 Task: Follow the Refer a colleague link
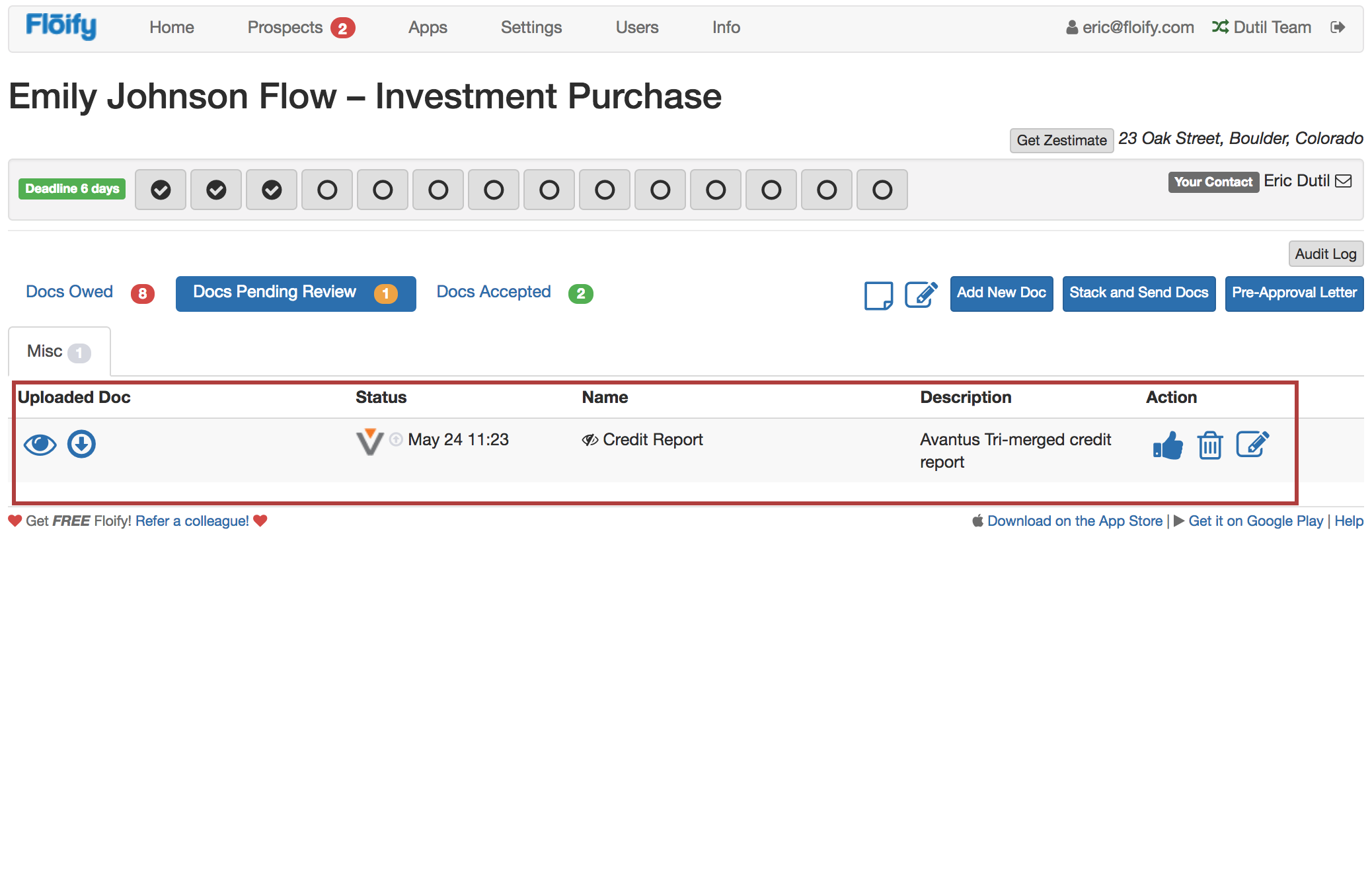click(x=192, y=521)
